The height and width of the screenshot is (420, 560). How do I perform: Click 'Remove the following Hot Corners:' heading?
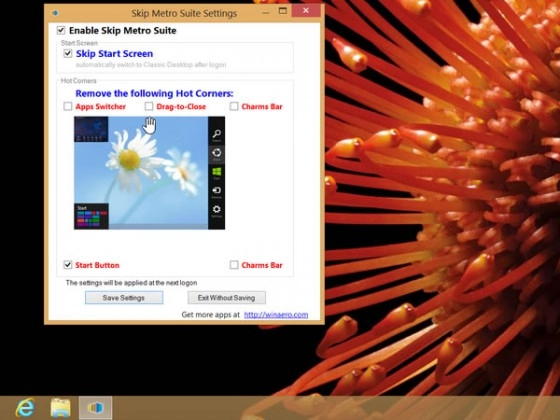(154, 94)
